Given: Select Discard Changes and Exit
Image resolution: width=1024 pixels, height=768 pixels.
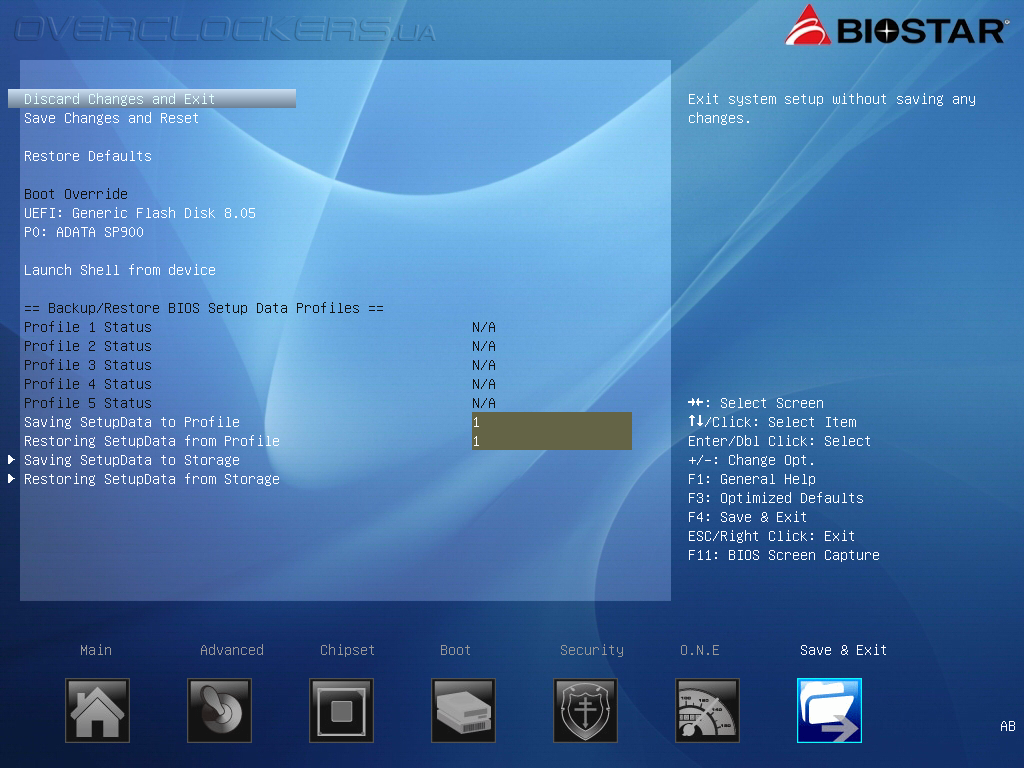Looking at the screenshot, I should [152, 99].
